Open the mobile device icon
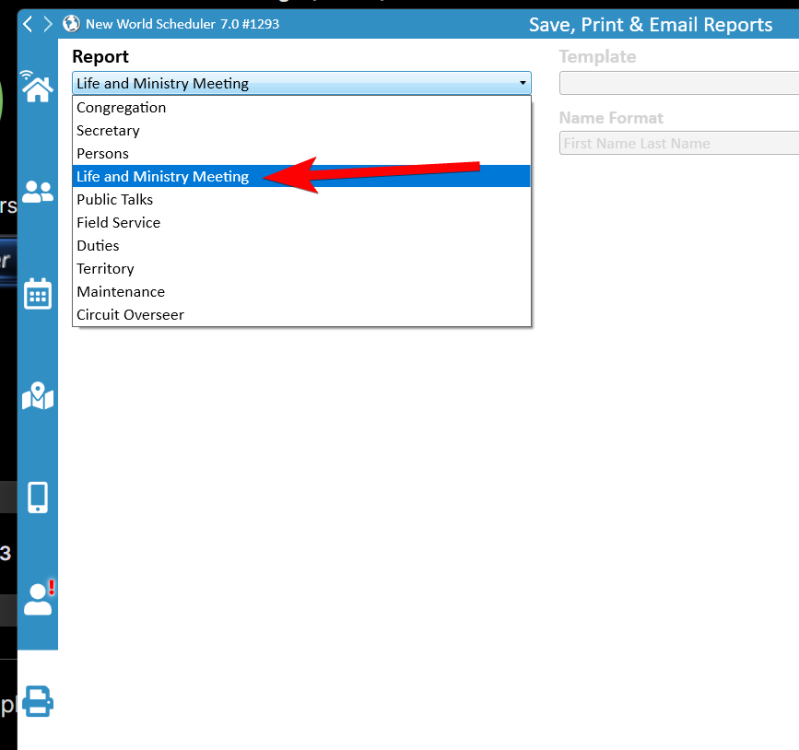Screen dimensions: 799x750 [37, 497]
